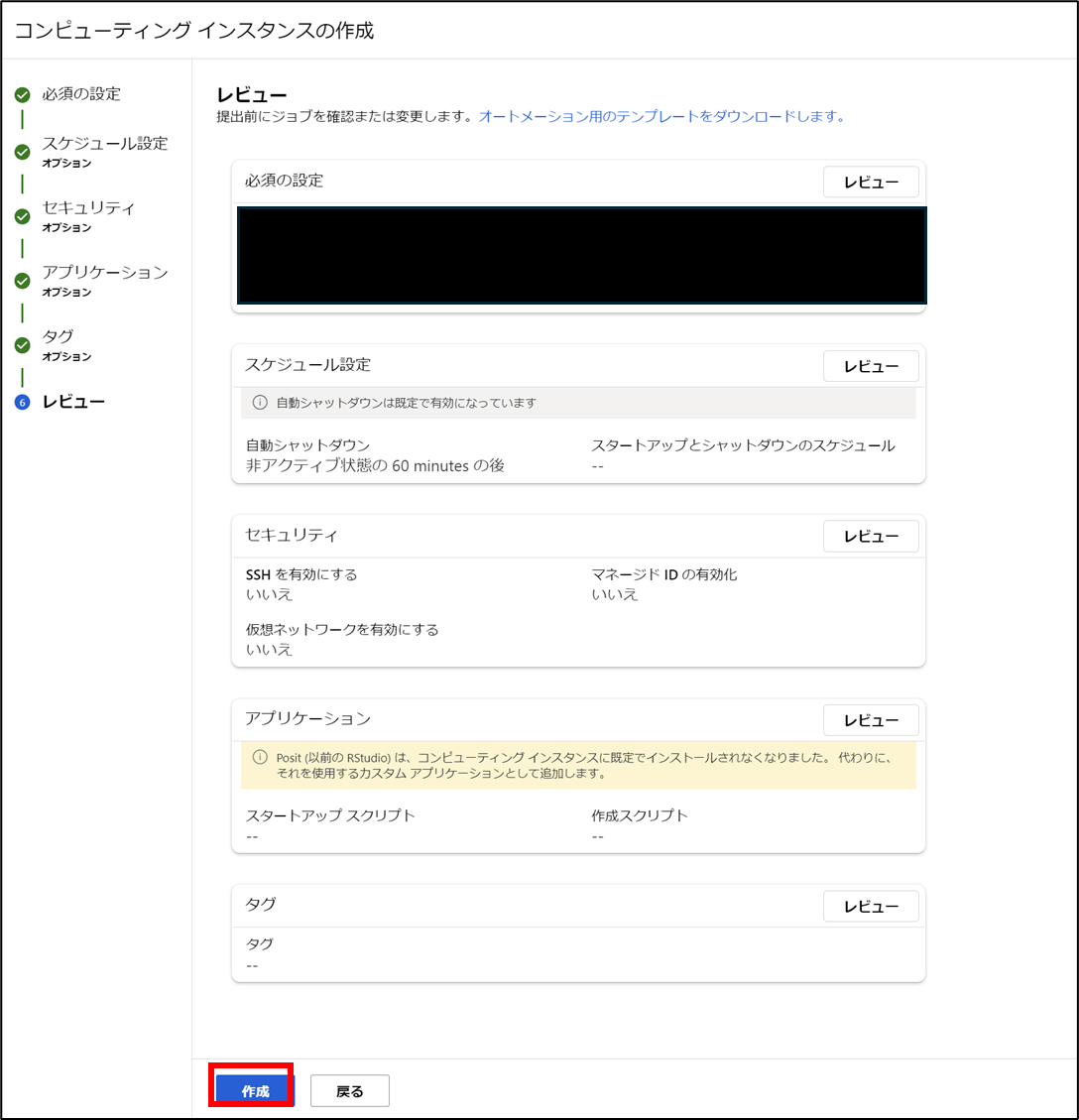The image size is (1079, 1120).
Task: Click info icon in Posit RStudio notice
Action: [x=260, y=757]
